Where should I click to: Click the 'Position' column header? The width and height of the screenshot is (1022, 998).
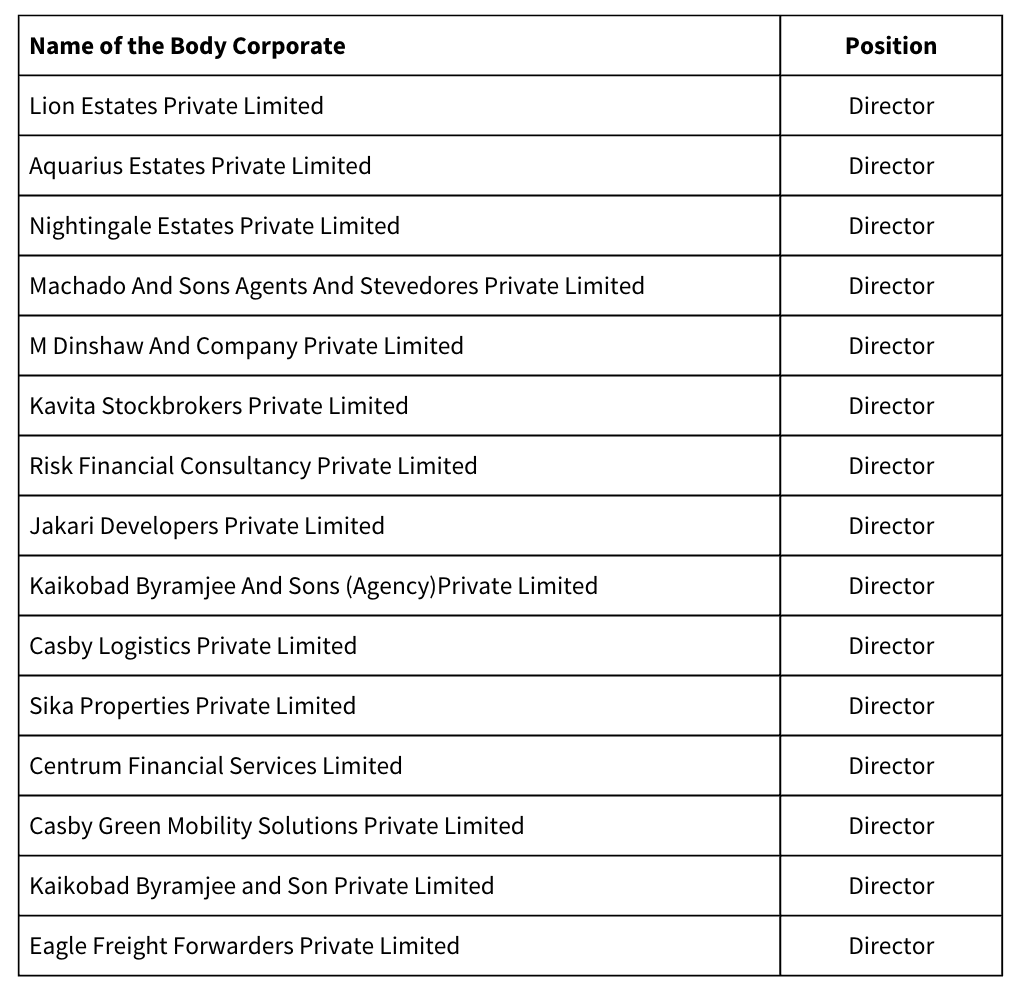coord(890,46)
